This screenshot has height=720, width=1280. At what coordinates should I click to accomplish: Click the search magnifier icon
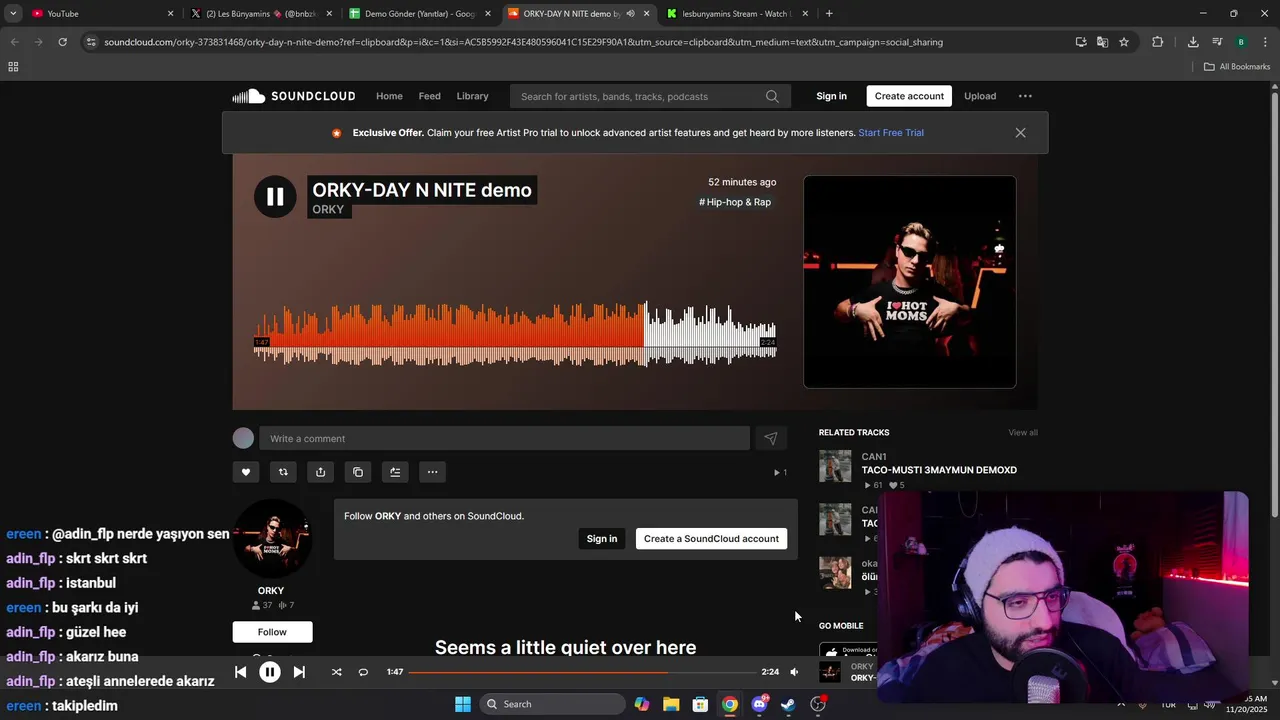point(772,96)
